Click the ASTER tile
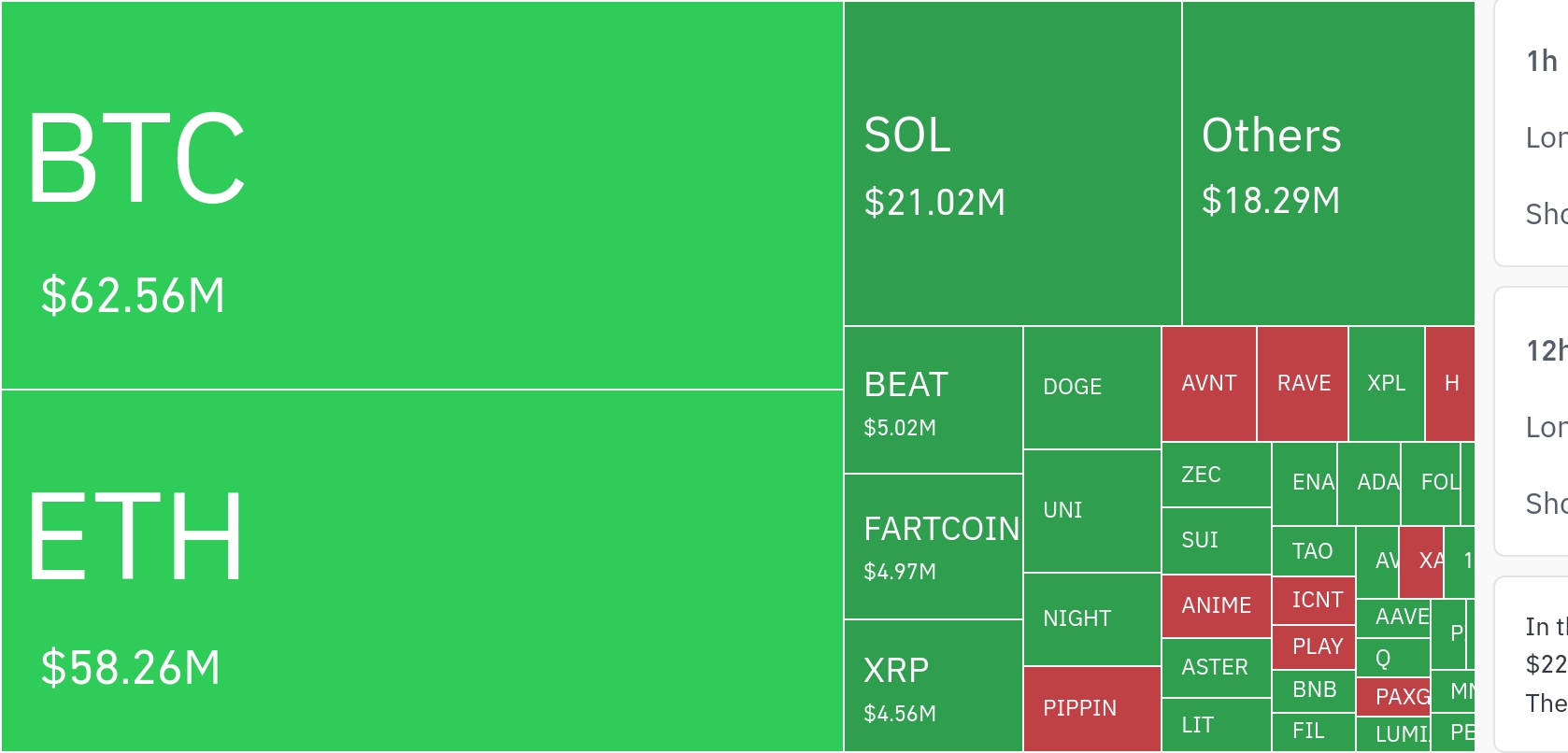This screenshot has height=753, width=1568. pos(1216,667)
